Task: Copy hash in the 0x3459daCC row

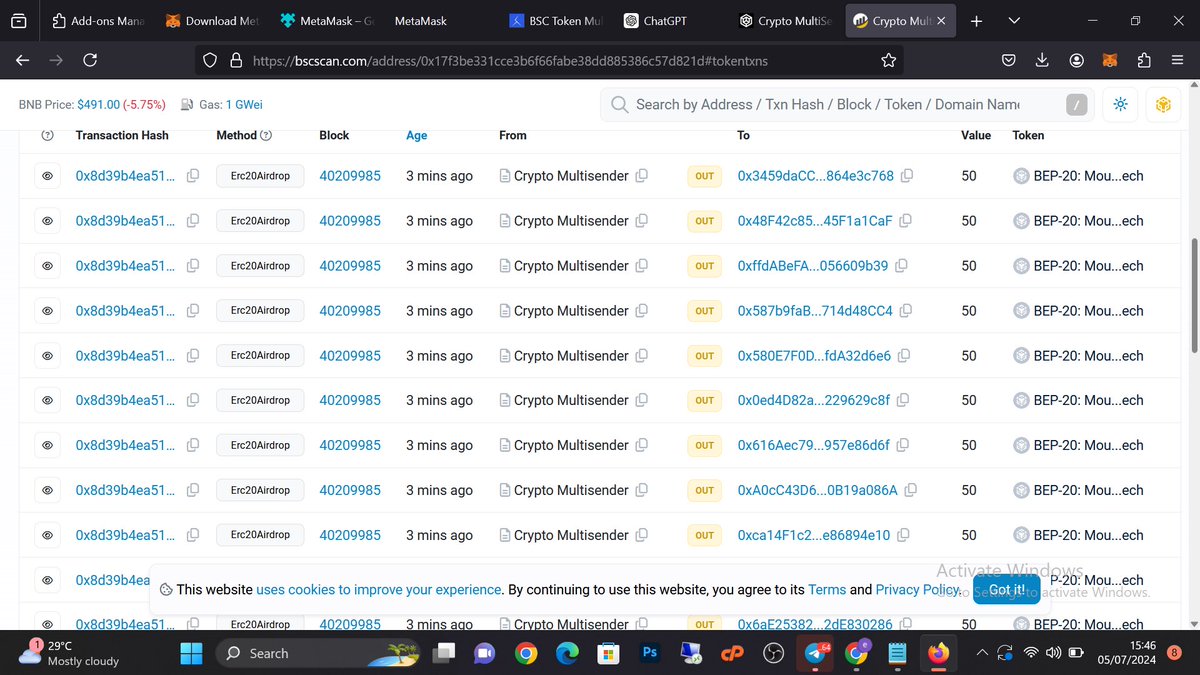Action: pyautogui.click(x=193, y=176)
